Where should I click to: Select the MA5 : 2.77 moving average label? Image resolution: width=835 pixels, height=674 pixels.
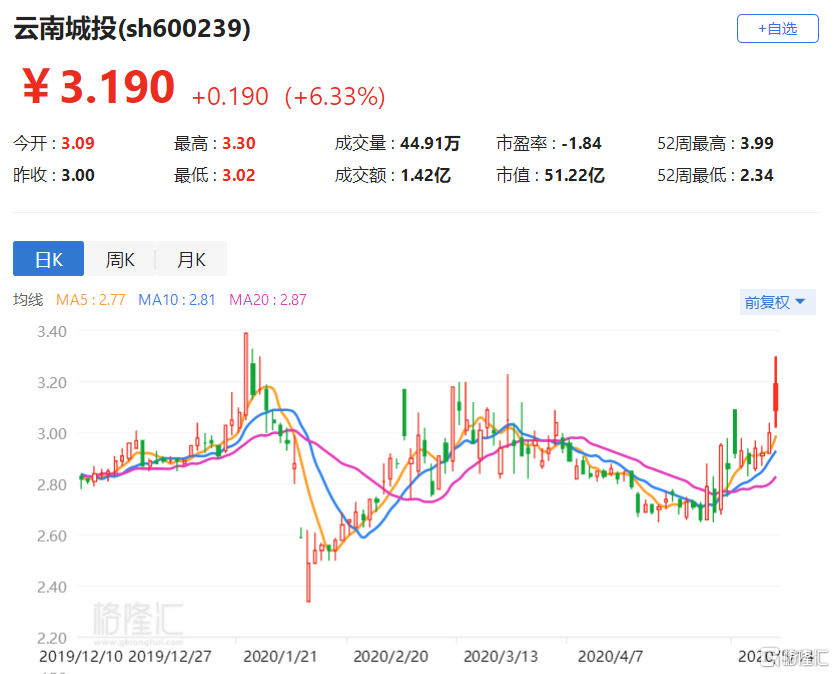point(91,300)
